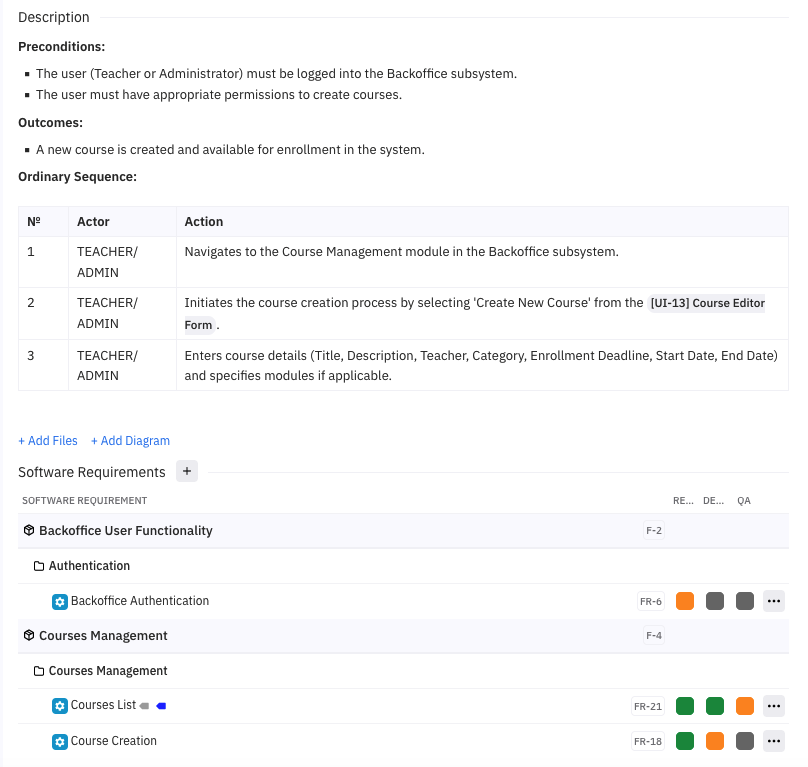Click the gear icon beside Backoffice Authentication
This screenshot has width=808, height=767.
[60, 602]
